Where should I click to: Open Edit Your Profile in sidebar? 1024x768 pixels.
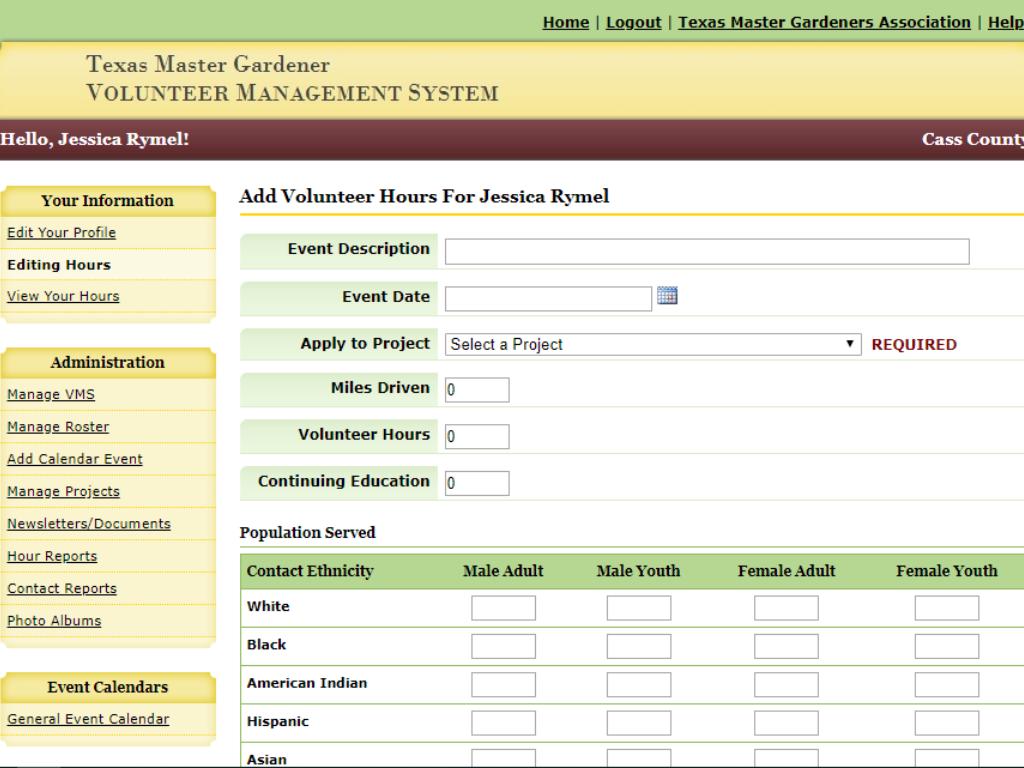coord(61,233)
